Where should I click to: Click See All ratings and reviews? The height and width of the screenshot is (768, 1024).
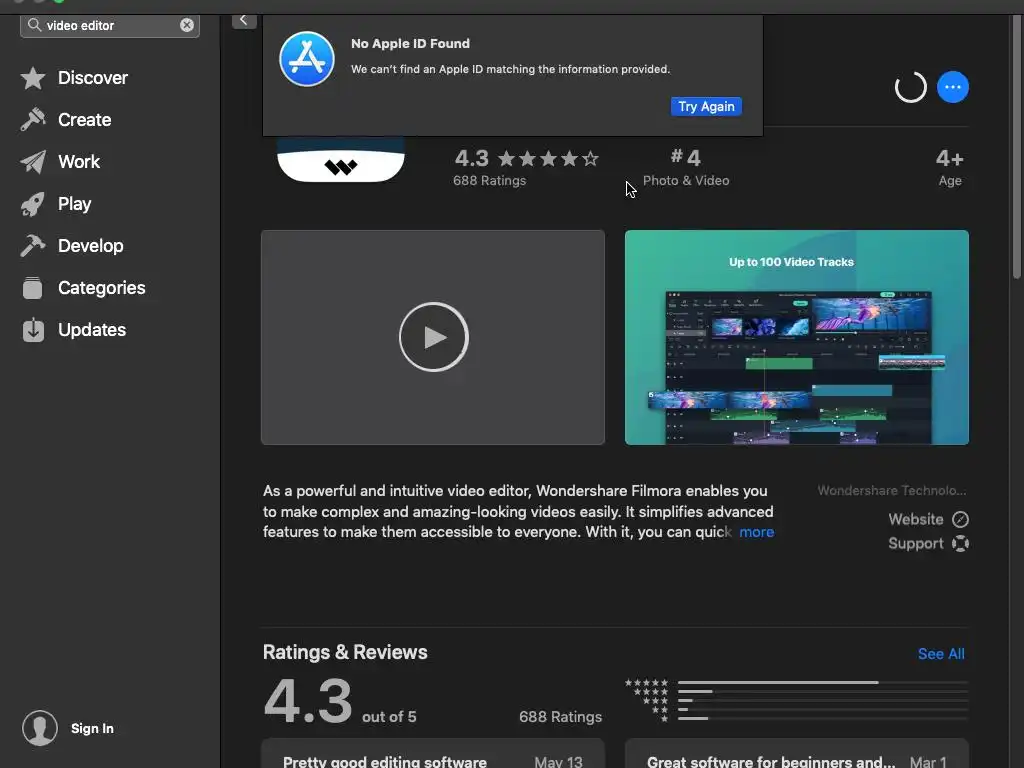[940, 654]
